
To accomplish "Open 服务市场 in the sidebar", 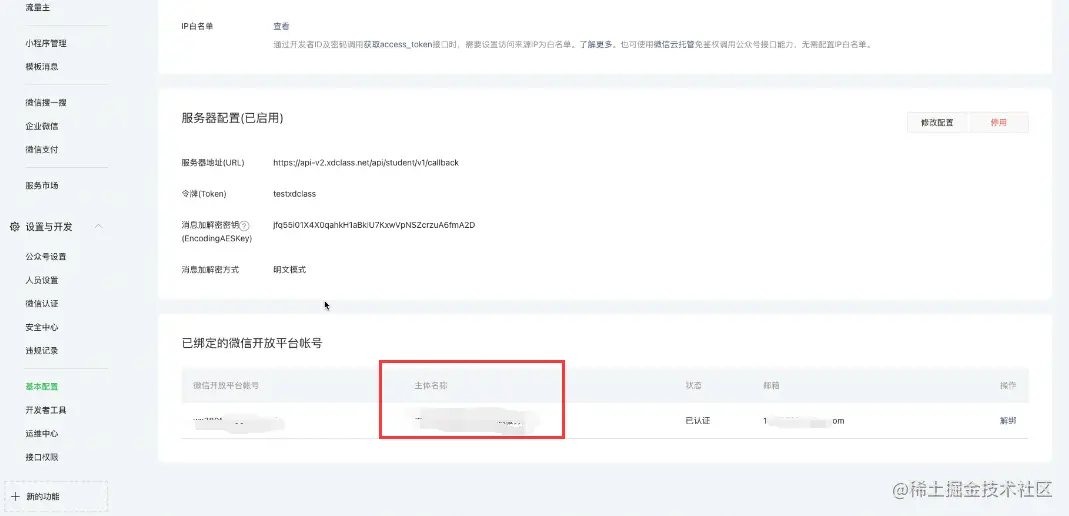I will coord(42,185).
